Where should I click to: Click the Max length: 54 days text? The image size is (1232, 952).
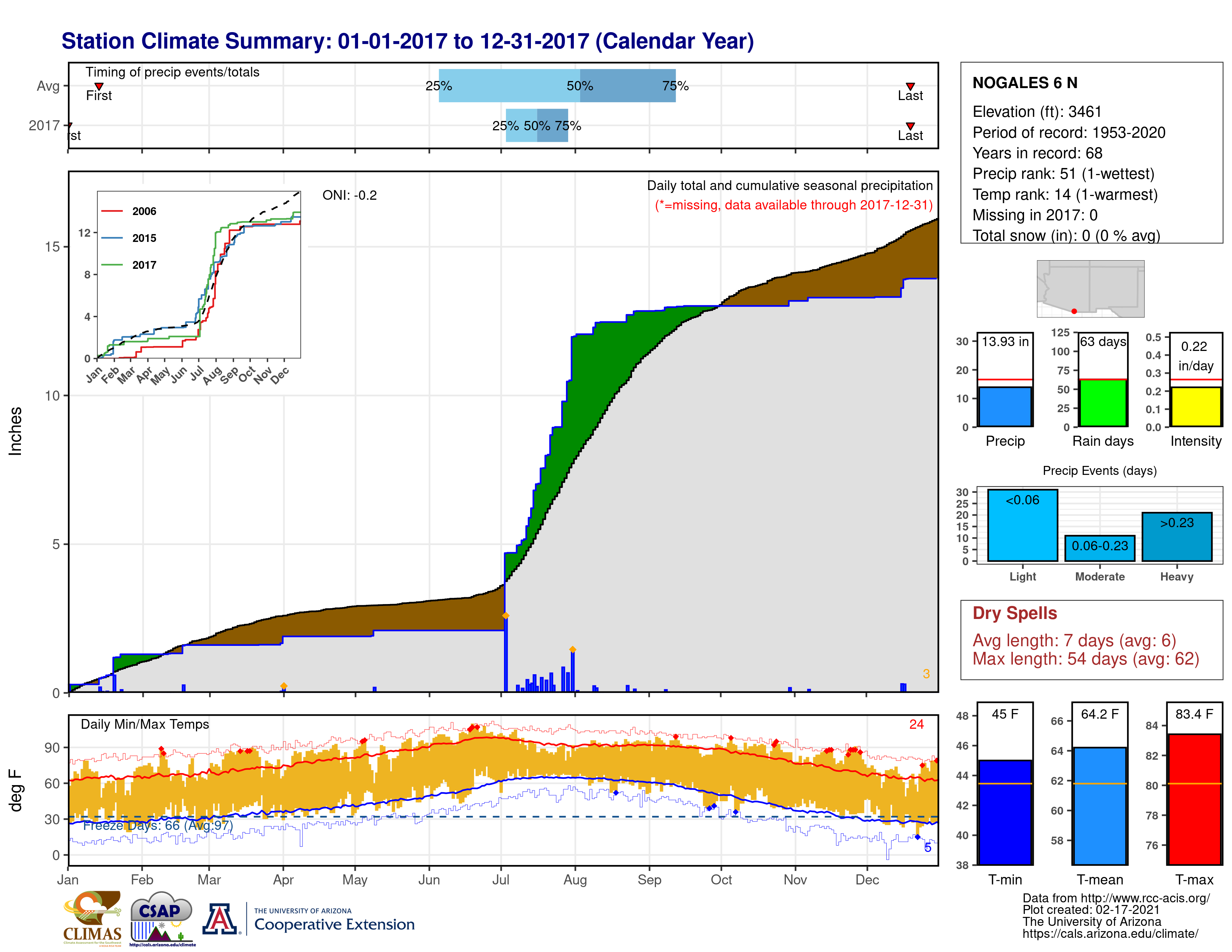[x=1085, y=659]
